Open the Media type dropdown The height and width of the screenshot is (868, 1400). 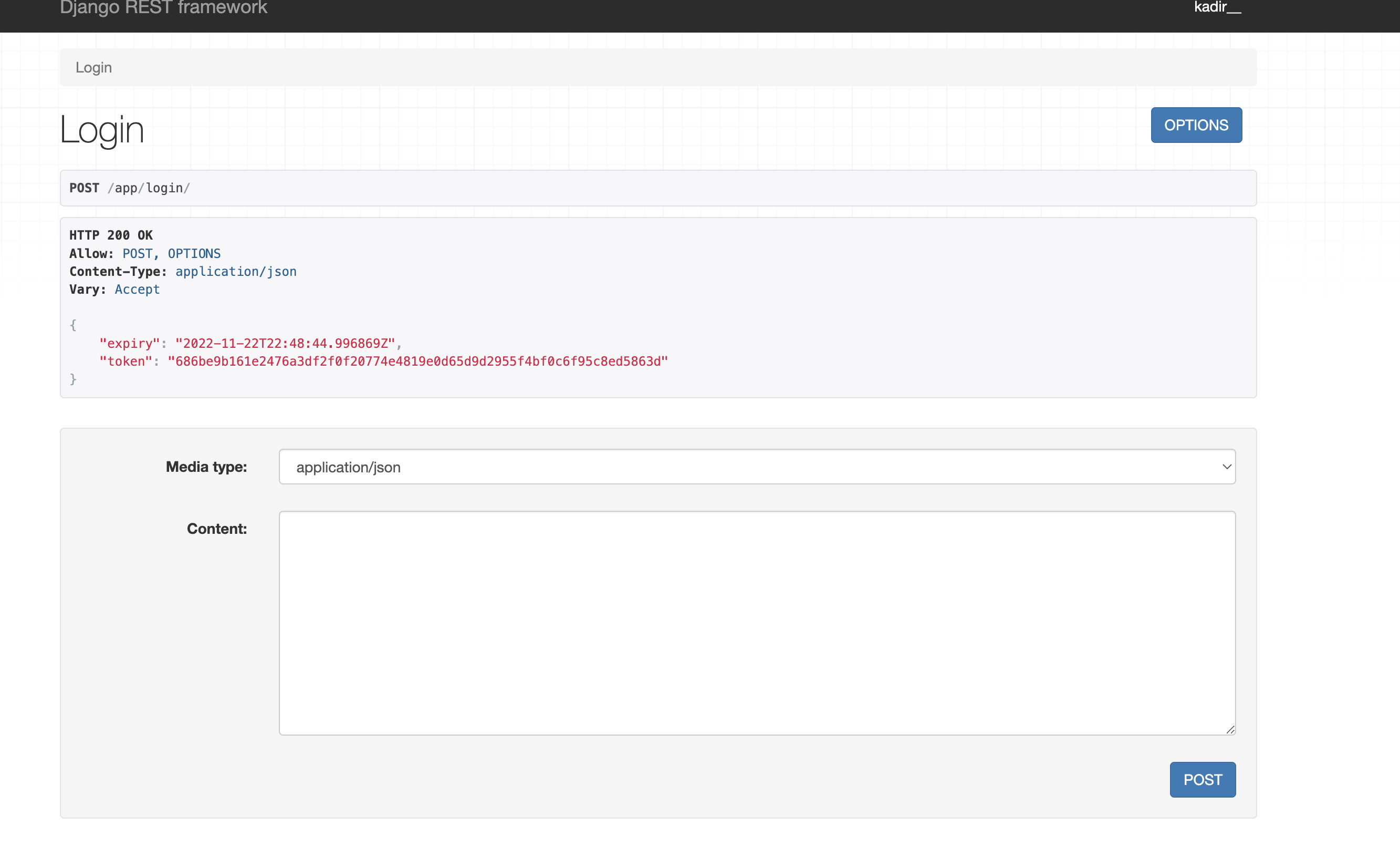click(756, 467)
